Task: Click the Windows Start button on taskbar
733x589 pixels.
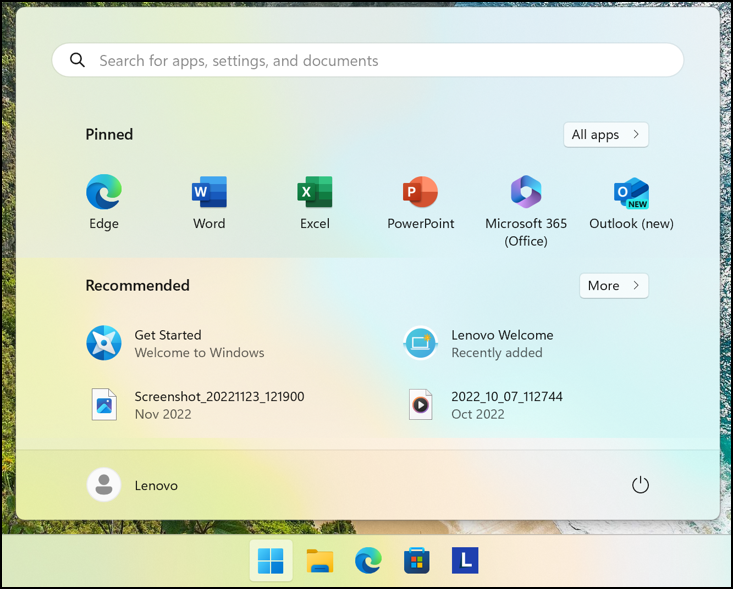Action: click(x=271, y=560)
